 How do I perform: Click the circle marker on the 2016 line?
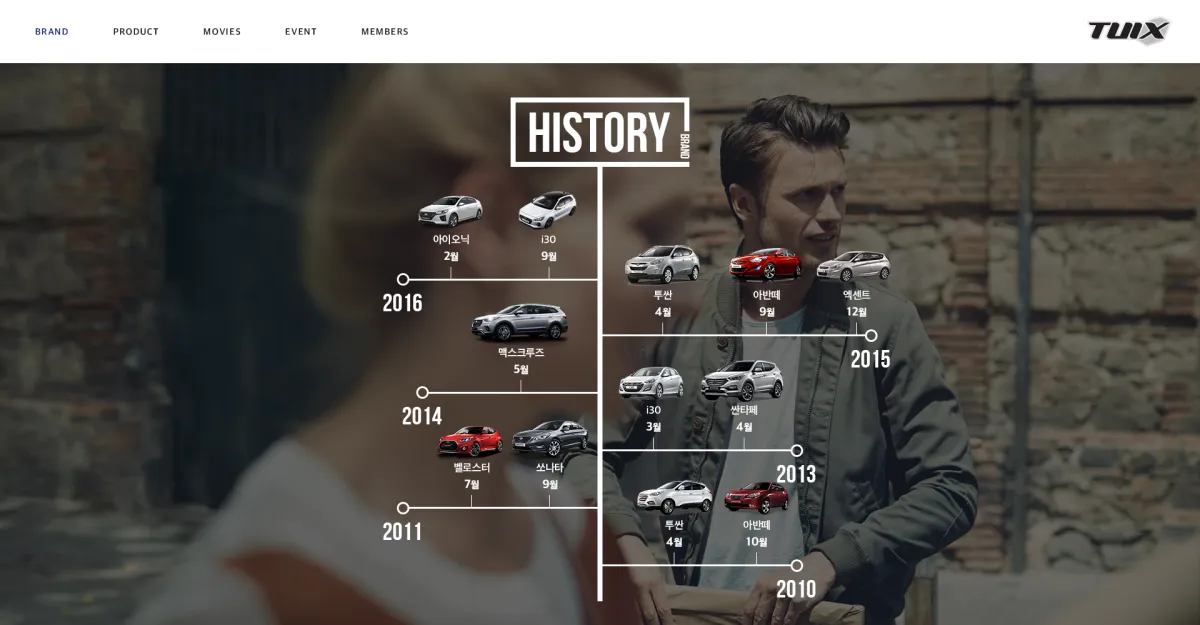pyautogui.click(x=403, y=279)
